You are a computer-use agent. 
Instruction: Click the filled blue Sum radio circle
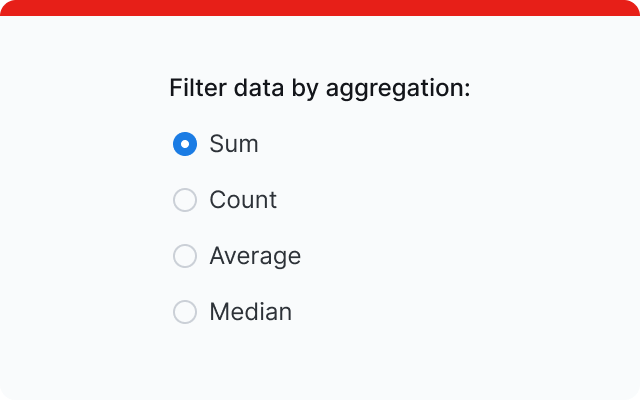[x=185, y=144]
